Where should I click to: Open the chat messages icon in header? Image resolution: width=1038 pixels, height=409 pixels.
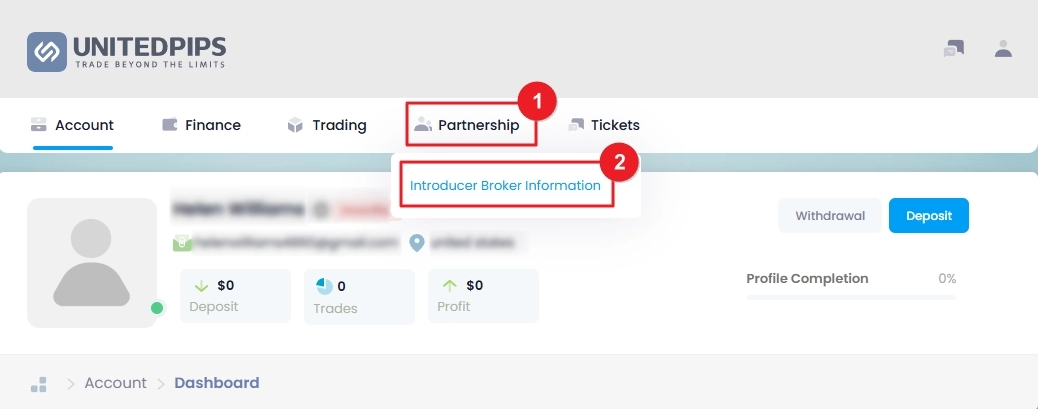click(954, 49)
